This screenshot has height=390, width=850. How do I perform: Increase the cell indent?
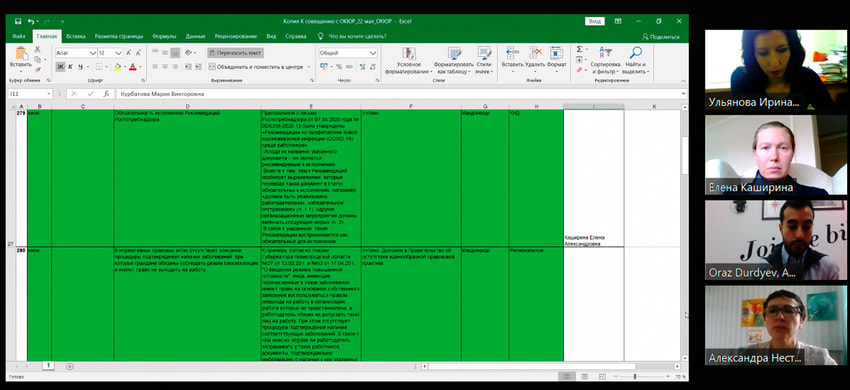pos(198,67)
